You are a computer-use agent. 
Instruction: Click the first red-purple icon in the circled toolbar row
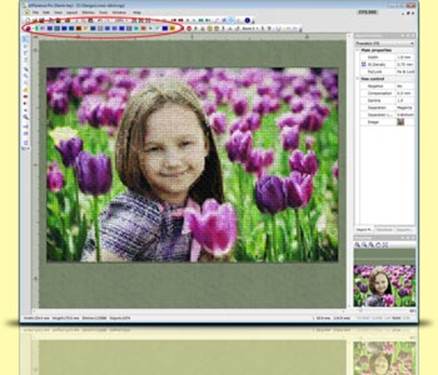[x=28, y=29]
